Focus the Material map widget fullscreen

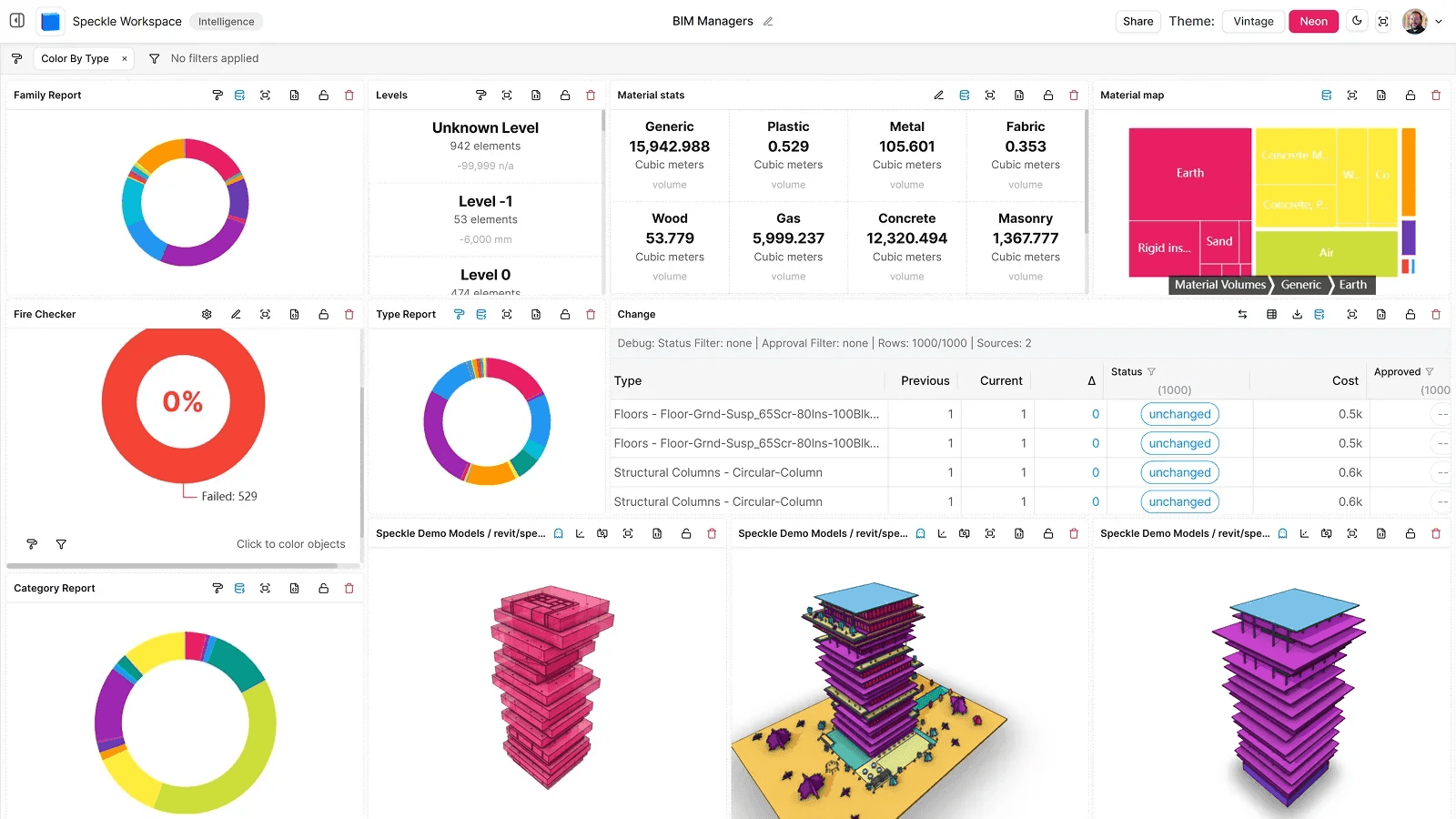click(x=1352, y=96)
